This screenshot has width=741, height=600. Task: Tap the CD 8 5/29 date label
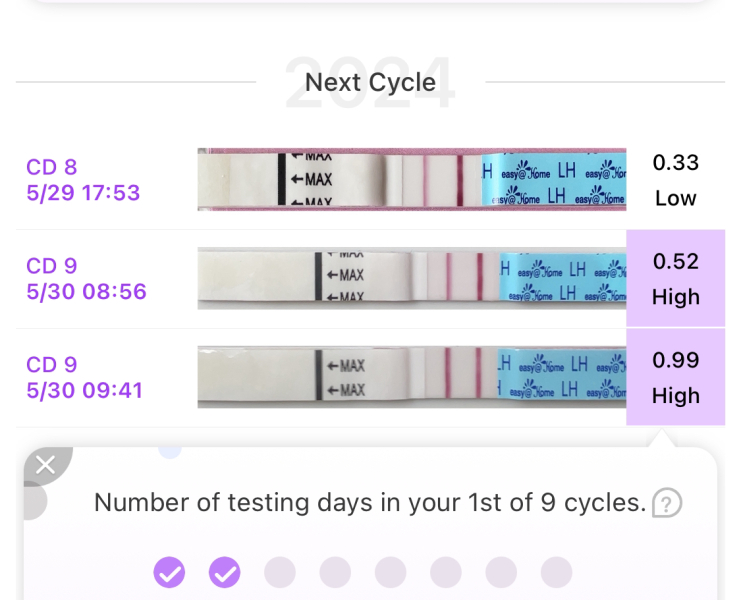click(83, 180)
